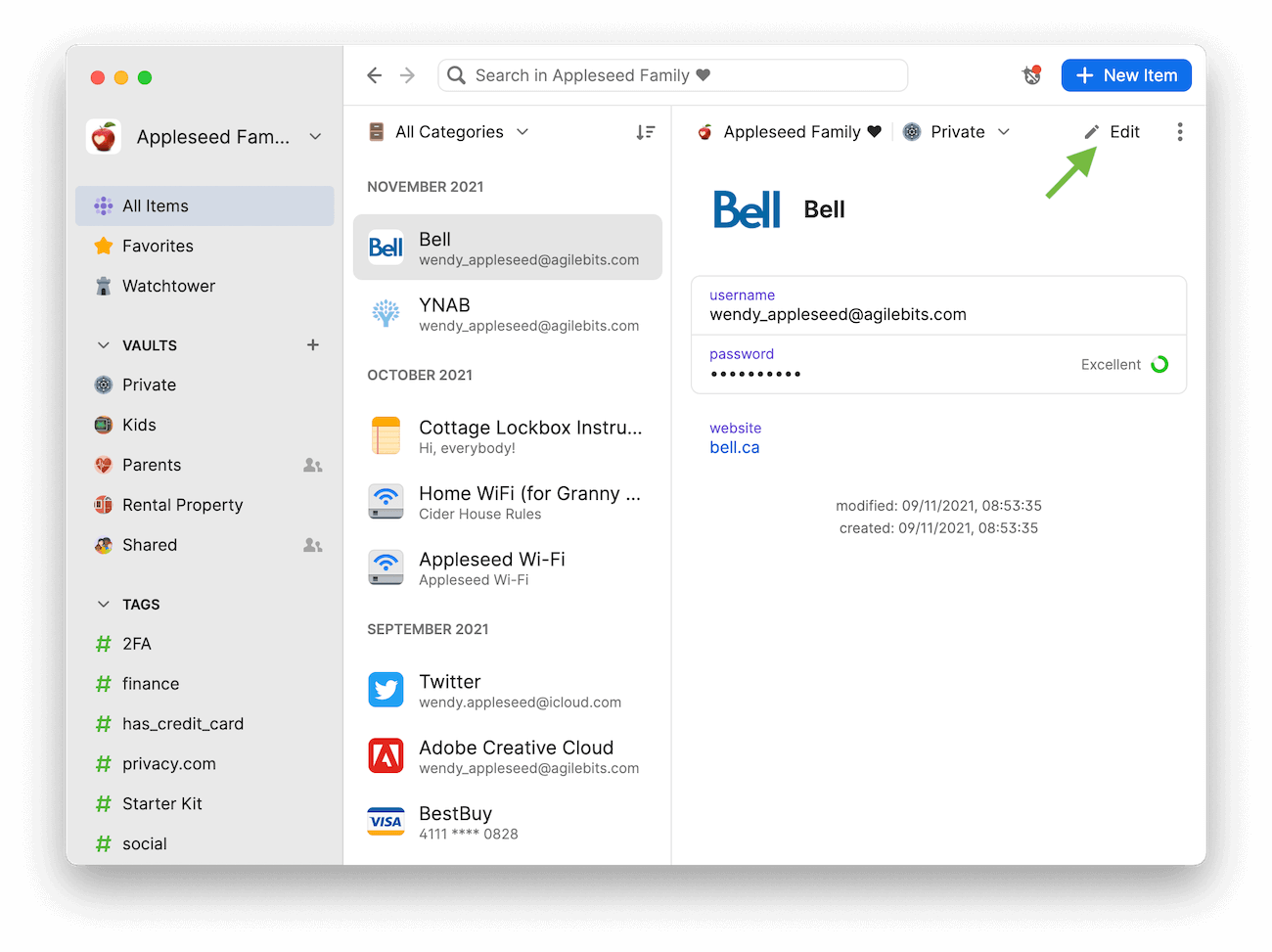Open the bell.ca website link

point(735,448)
